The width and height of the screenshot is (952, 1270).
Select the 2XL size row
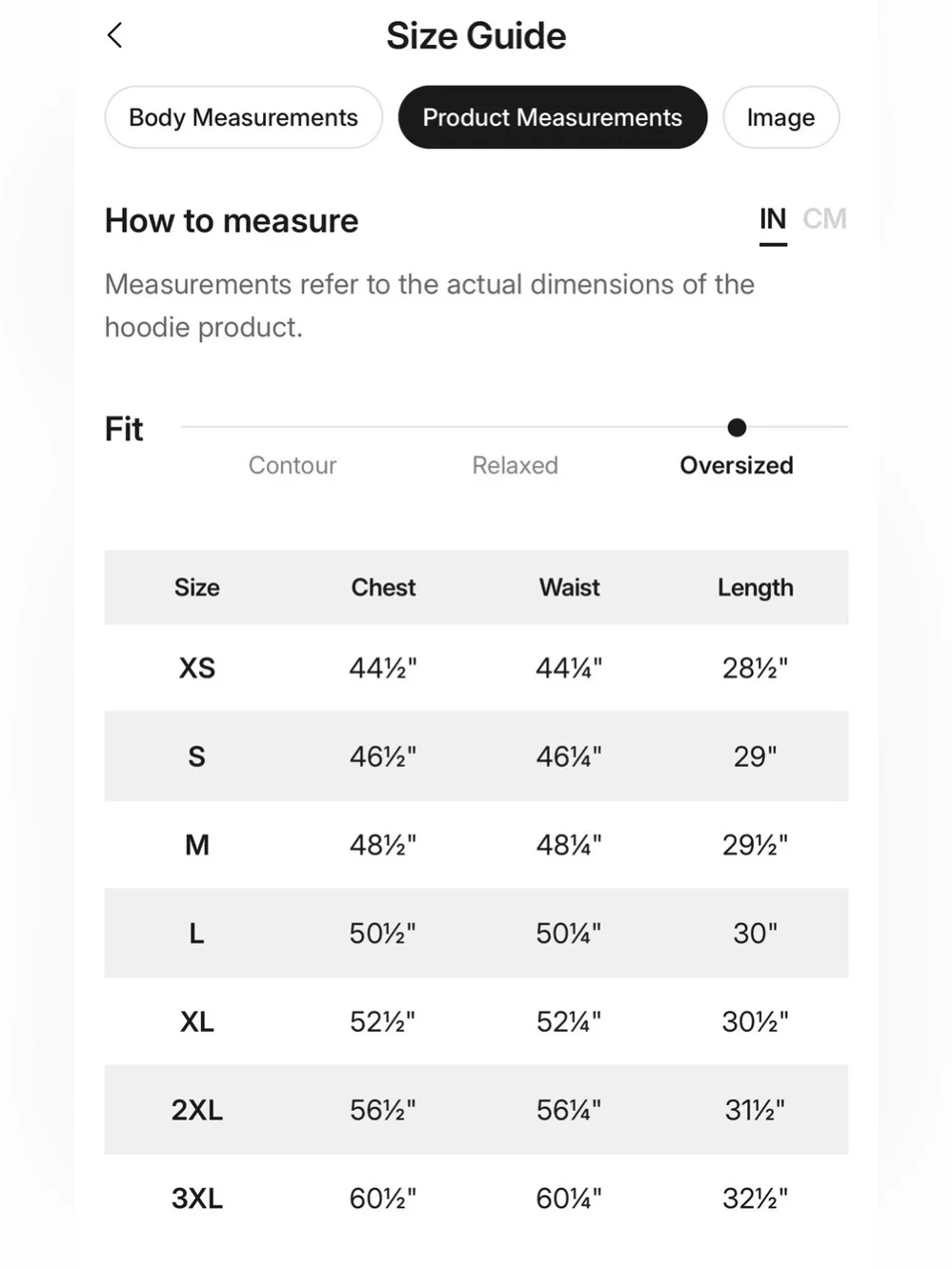[476, 1110]
